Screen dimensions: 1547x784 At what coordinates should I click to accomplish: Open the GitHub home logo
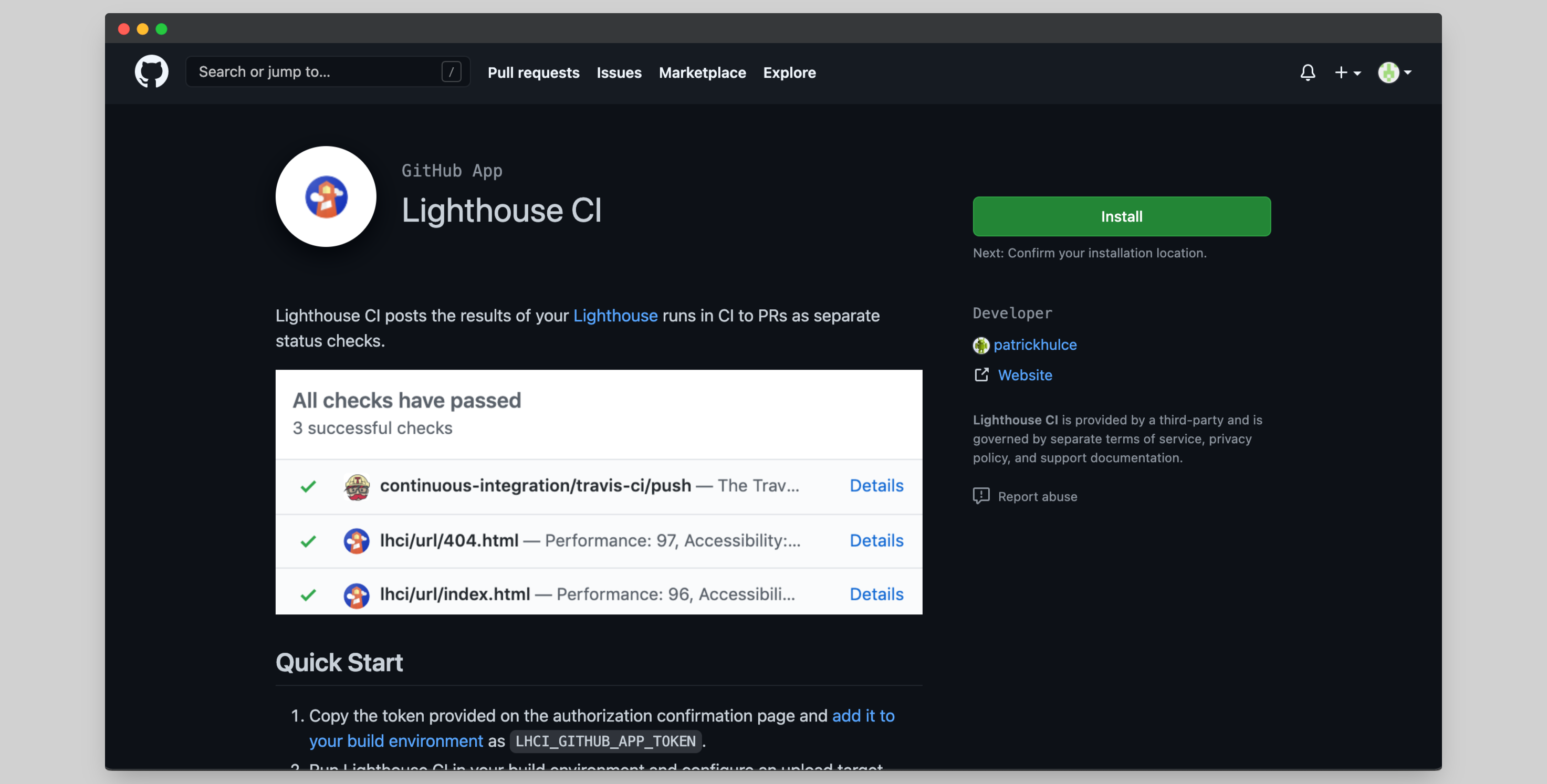coord(151,72)
